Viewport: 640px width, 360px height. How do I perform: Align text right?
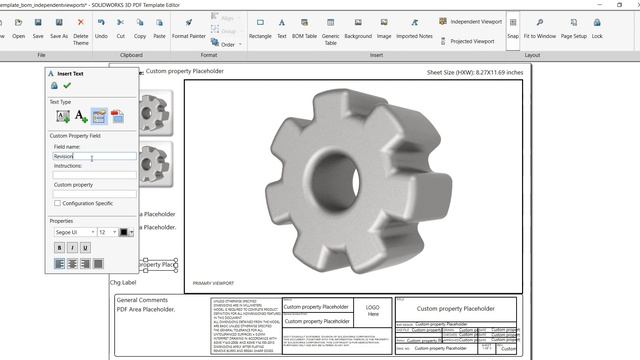pyautogui.click(x=85, y=264)
